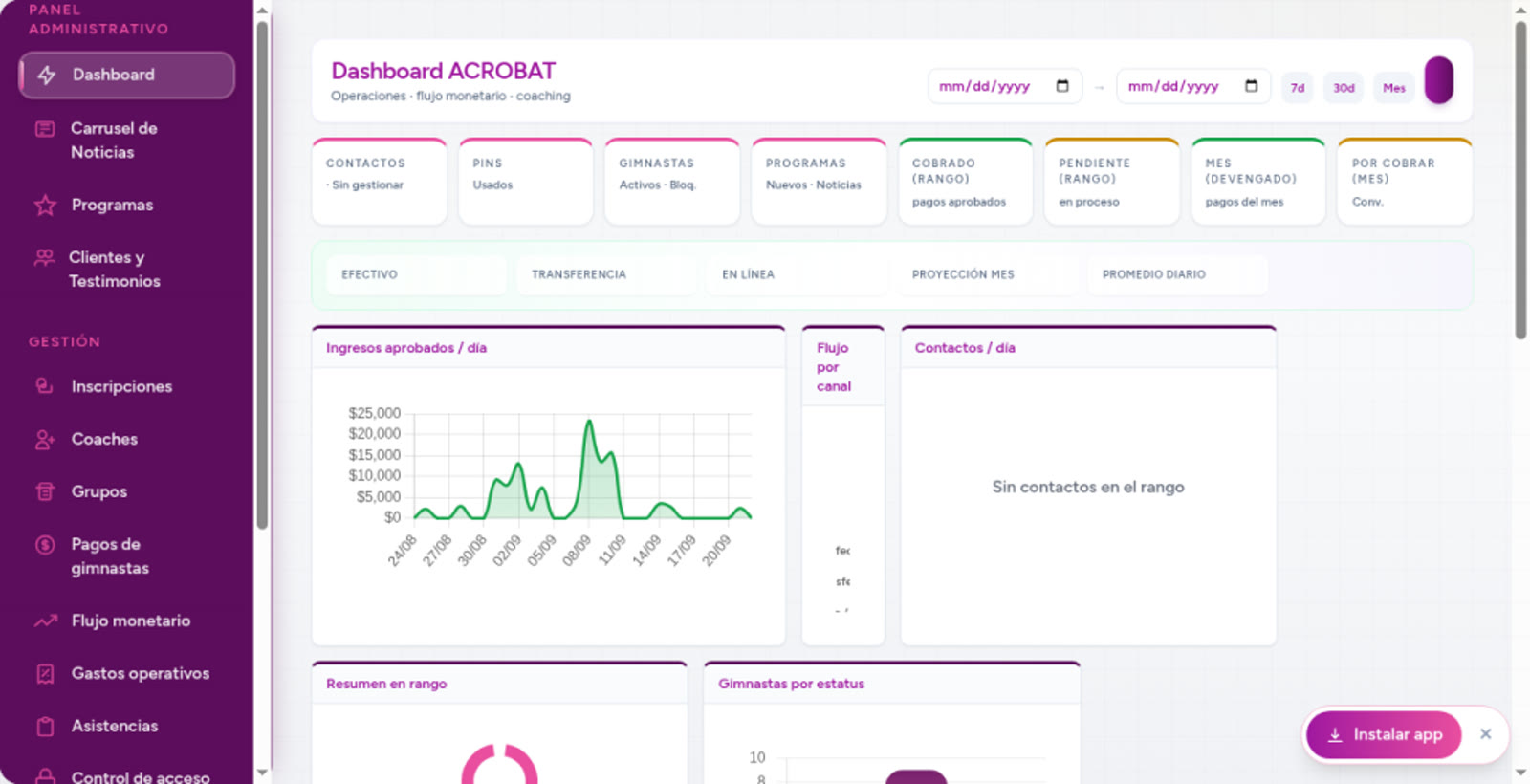1530x784 pixels.
Task: Open Clientes y Testimonios people icon
Action: point(44,257)
